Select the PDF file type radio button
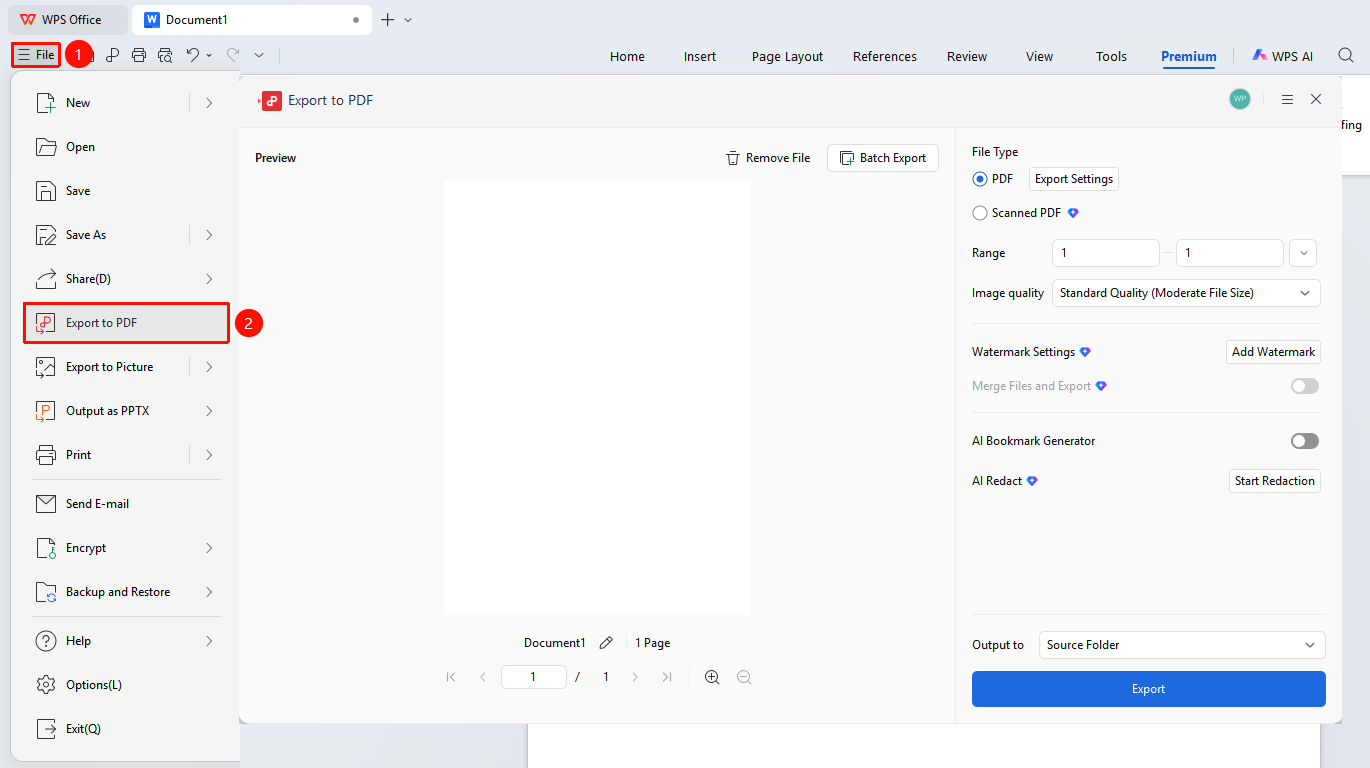Viewport: 1370px width, 768px height. point(980,179)
